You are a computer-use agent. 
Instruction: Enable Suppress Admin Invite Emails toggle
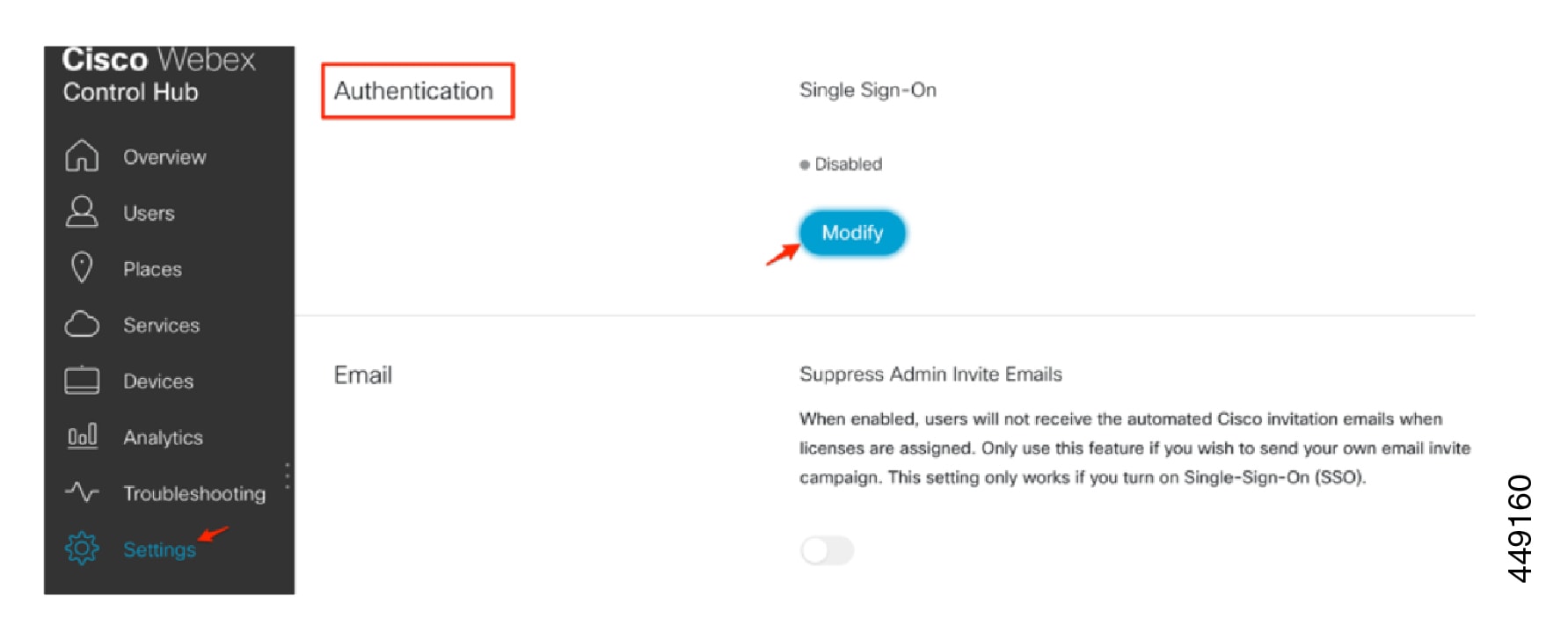click(827, 551)
